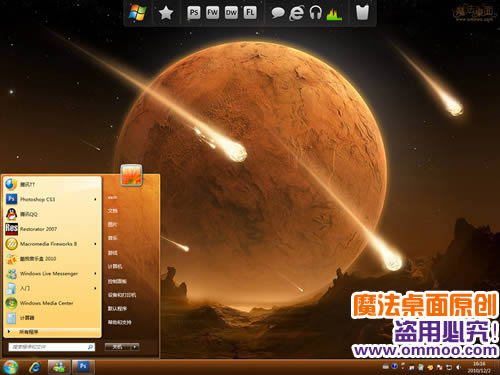Click the shutdown button
The height and width of the screenshot is (375, 500).
click(x=118, y=347)
